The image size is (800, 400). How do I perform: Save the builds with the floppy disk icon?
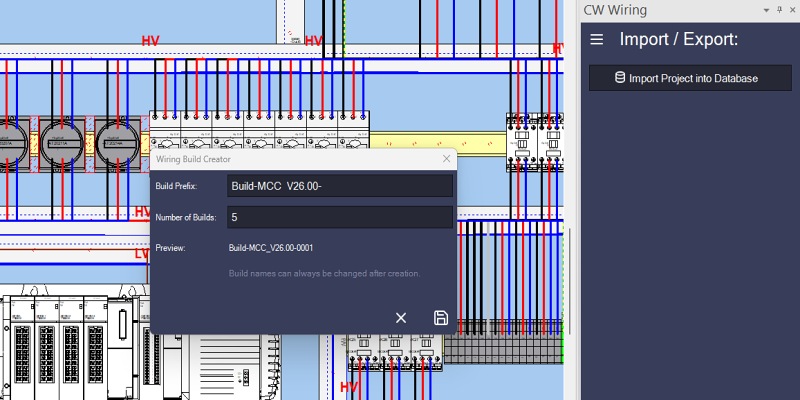[x=441, y=318]
